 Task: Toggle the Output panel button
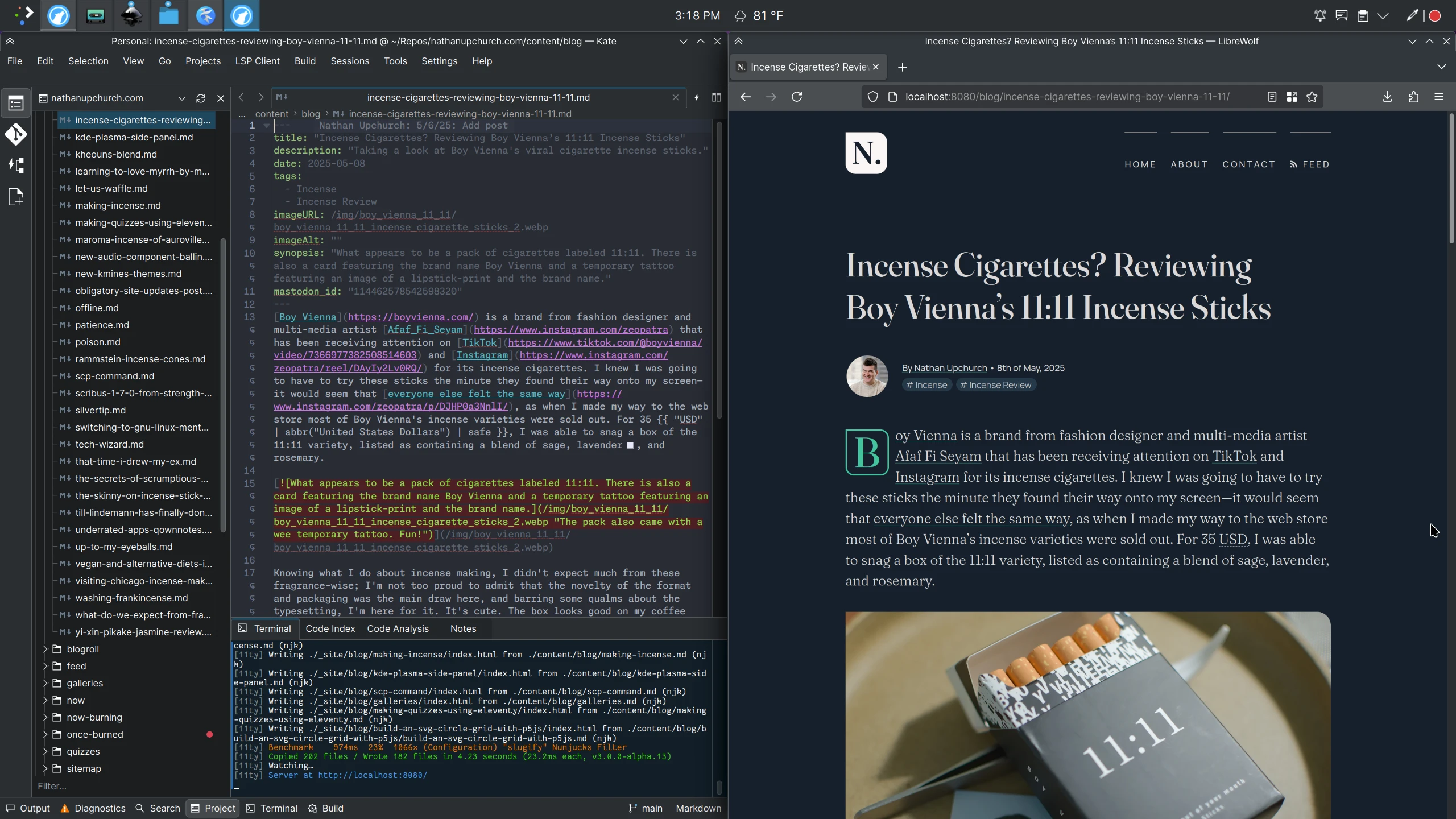click(x=28, y=808)
